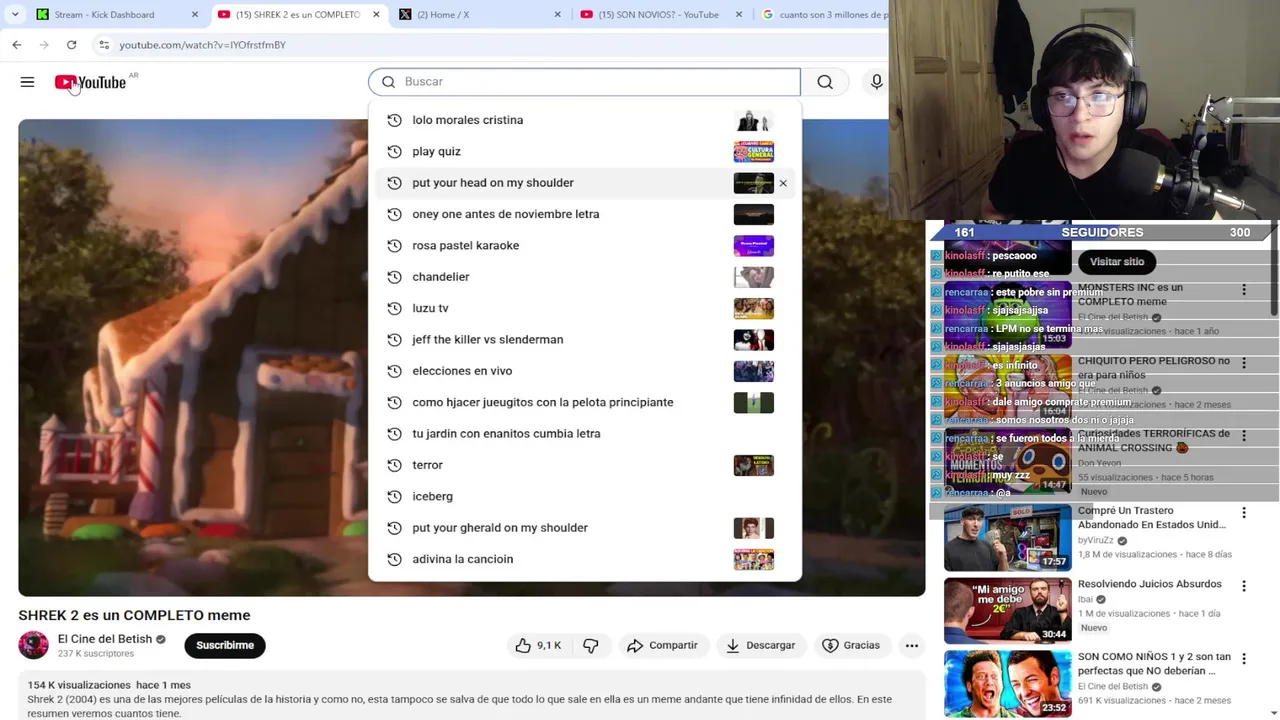
Task: Open Compré Un Trastero Abandonado video thumbnail
Action: coord(1007,537)
